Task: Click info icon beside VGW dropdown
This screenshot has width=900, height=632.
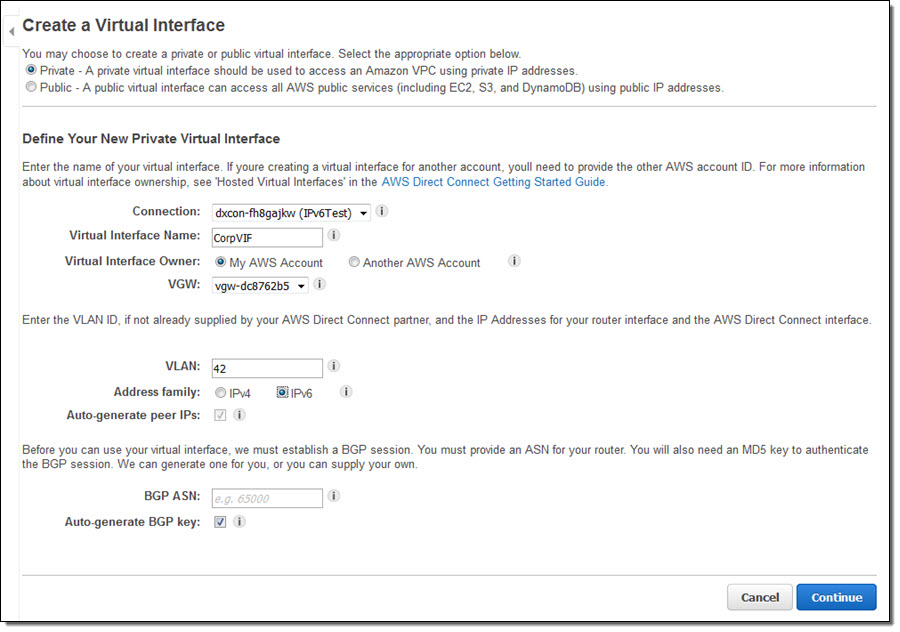Action: tap(320, 285)
